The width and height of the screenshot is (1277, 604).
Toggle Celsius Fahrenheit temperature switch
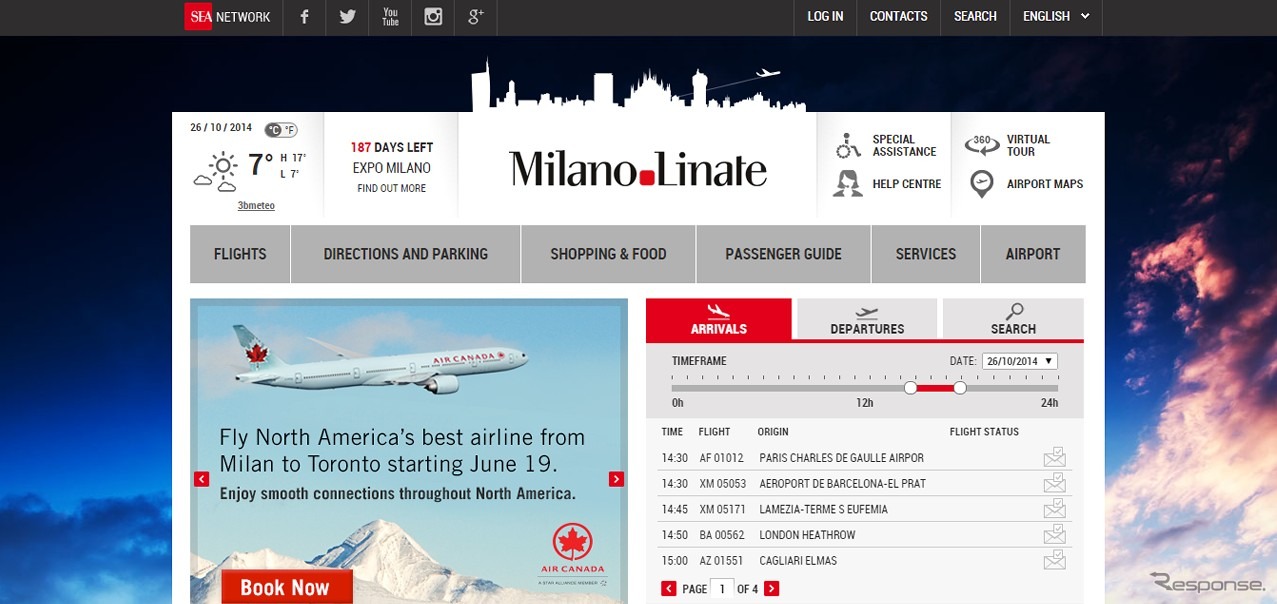281,130
